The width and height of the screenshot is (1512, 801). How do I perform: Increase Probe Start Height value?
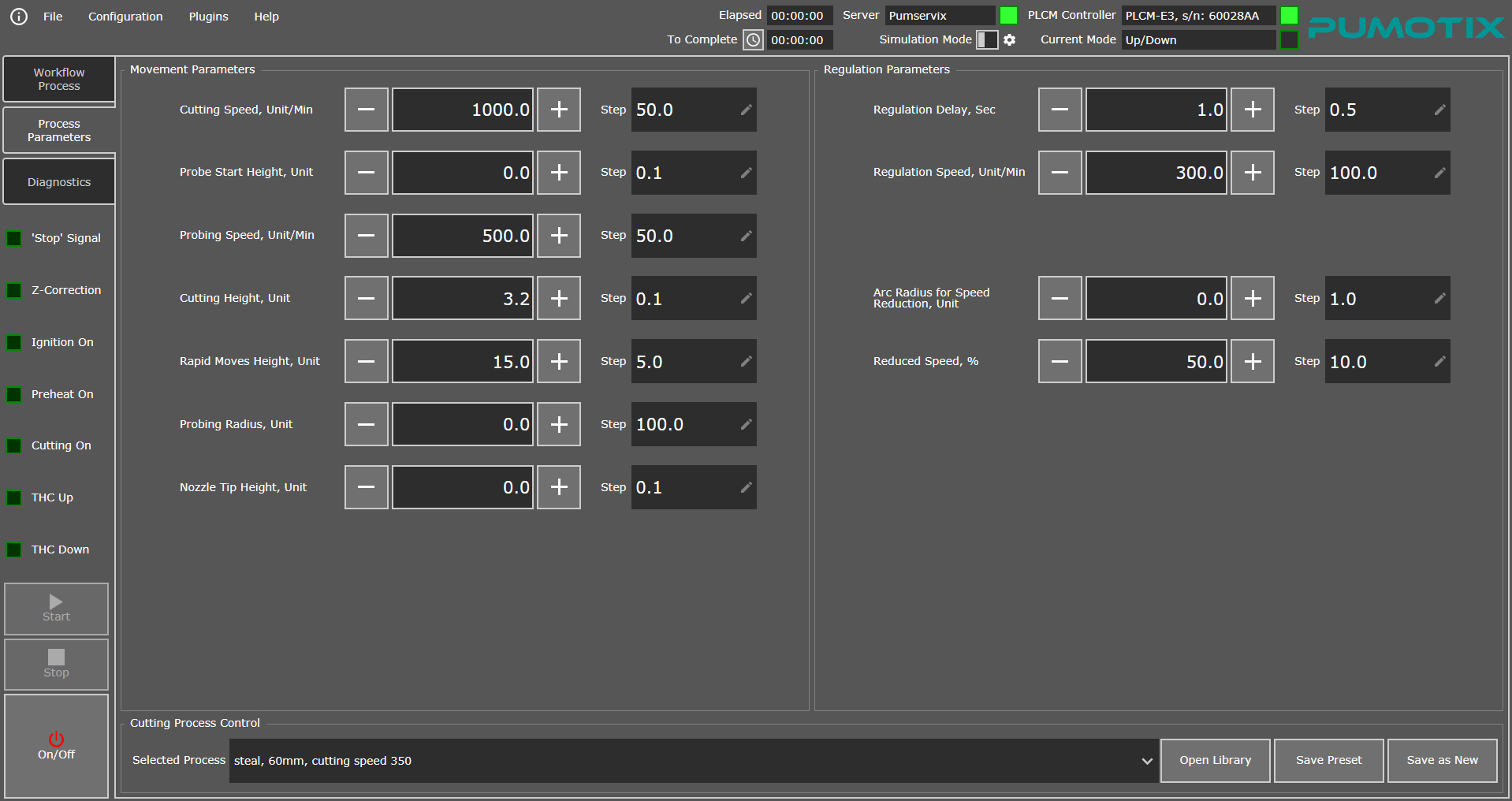pos(559,173)
